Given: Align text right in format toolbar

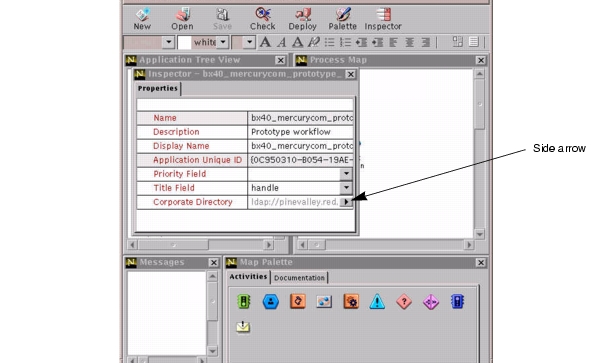Looking at the screenshot, I should [426, 42].
